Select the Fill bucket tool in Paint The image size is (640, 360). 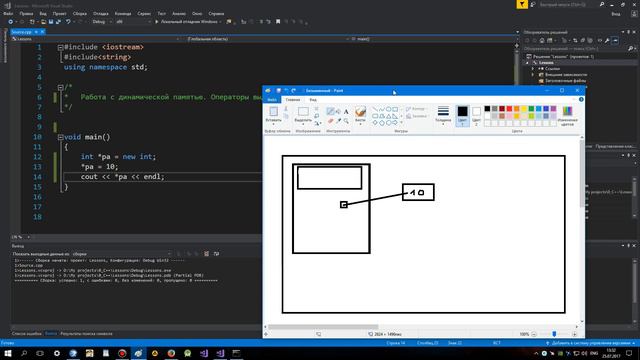tap(338, 111)
